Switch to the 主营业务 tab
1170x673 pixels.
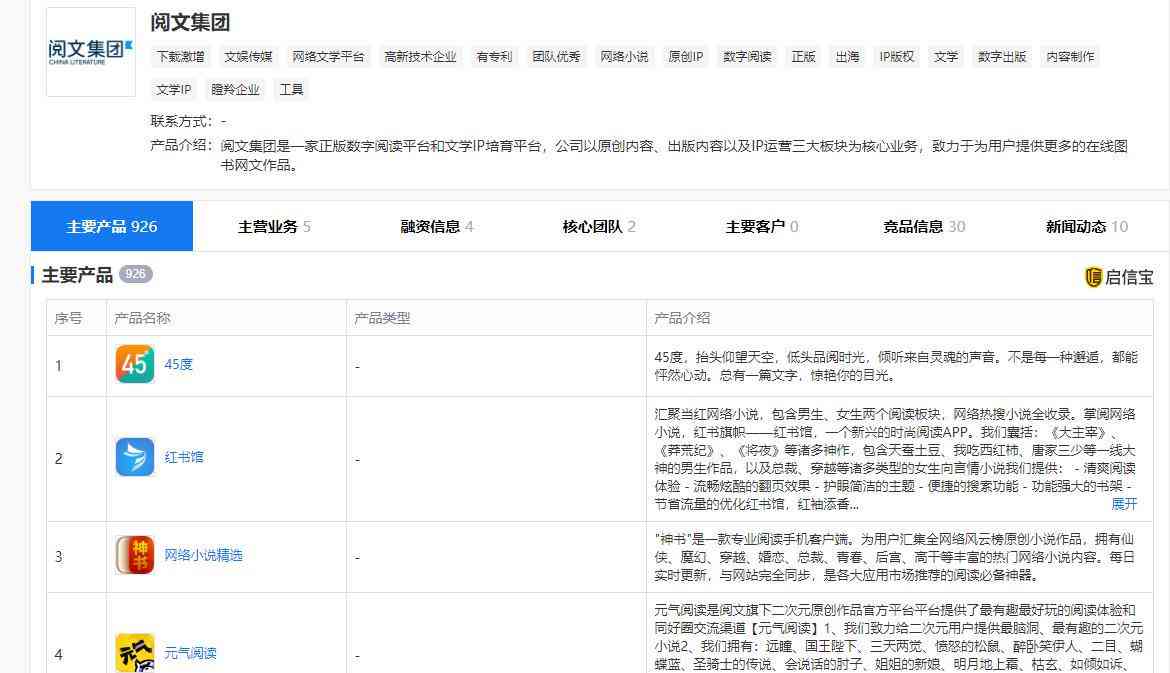274,226
